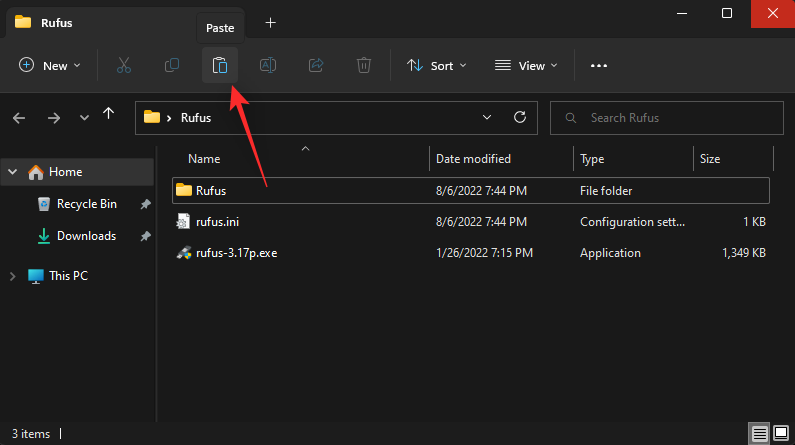Click in the Search Rufus field
Viewport: 795px width, 445px height.
click(667, 118)
